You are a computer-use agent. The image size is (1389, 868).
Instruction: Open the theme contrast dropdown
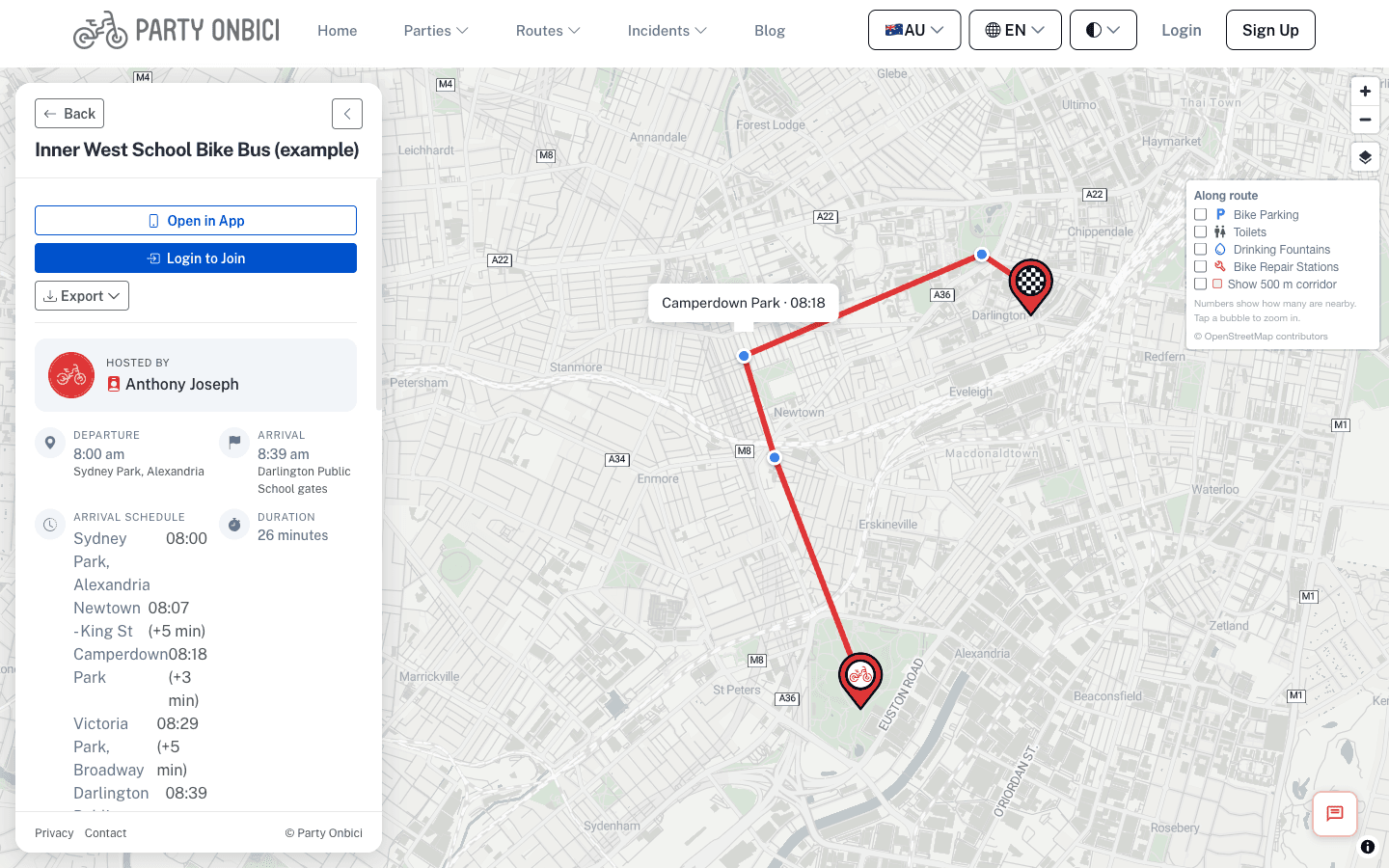(x=1103, y=30)
